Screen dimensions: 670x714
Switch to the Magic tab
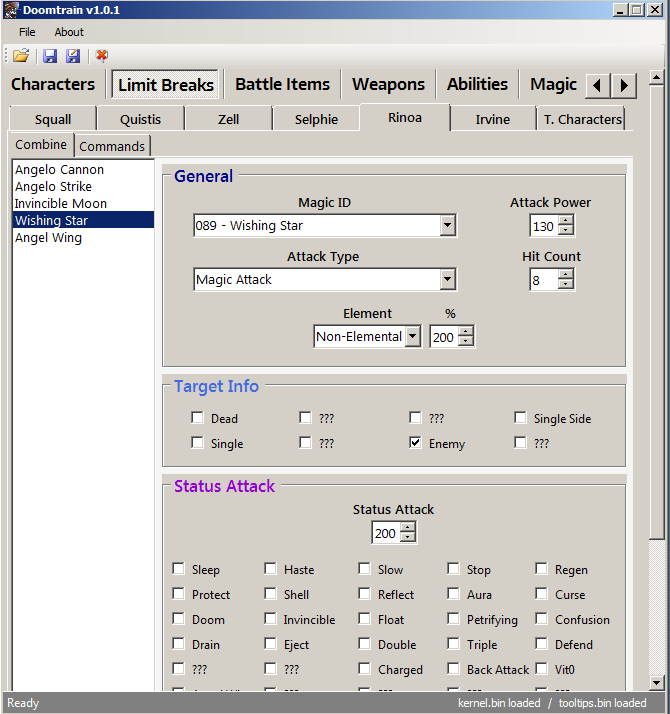(553, 84)
